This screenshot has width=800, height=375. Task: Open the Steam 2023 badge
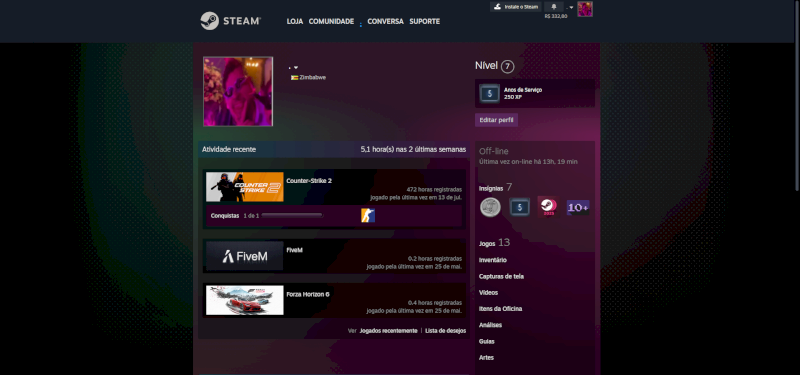(x=548, y=207)
